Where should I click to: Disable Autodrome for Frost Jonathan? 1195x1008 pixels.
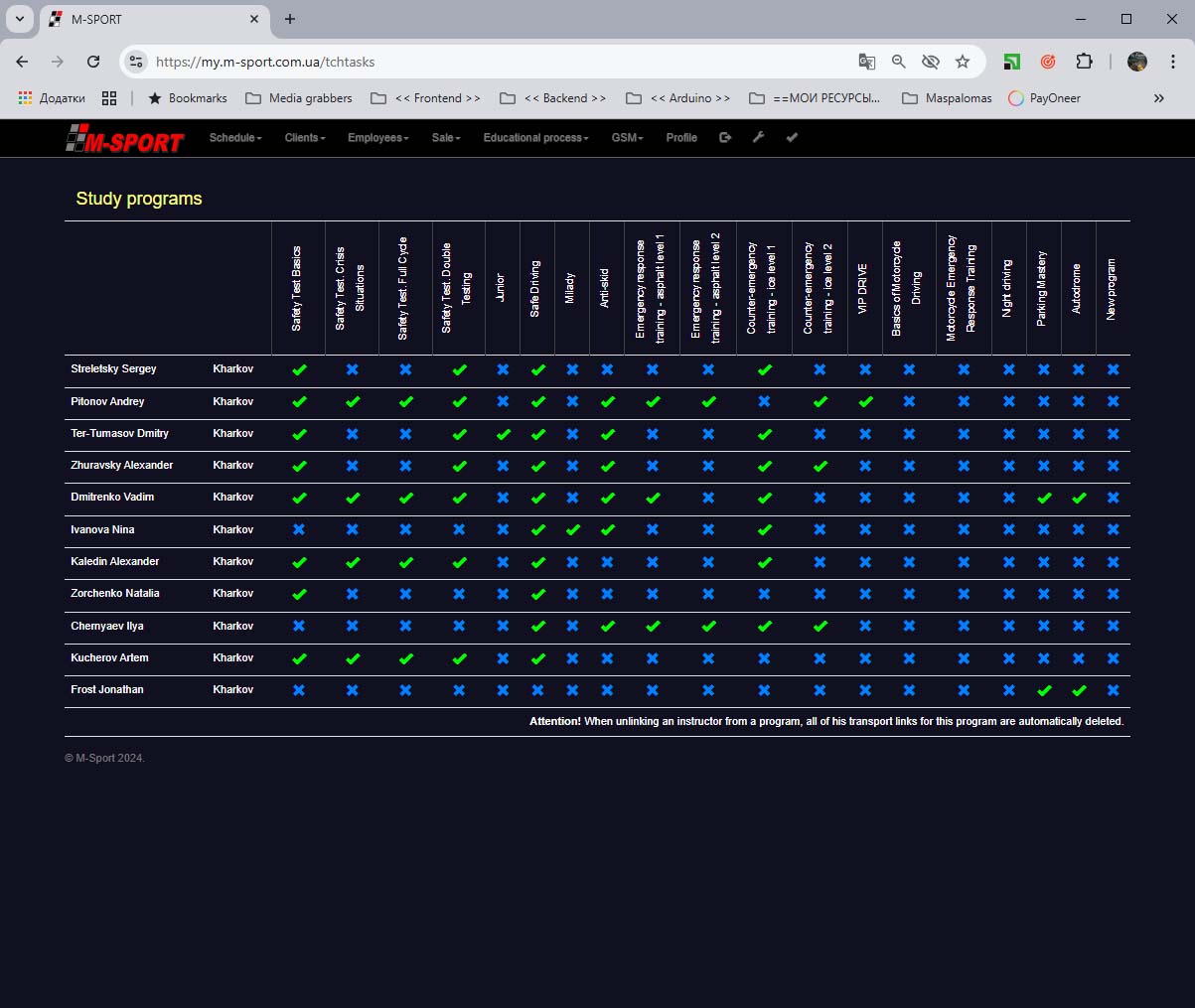pos(1079,690)
